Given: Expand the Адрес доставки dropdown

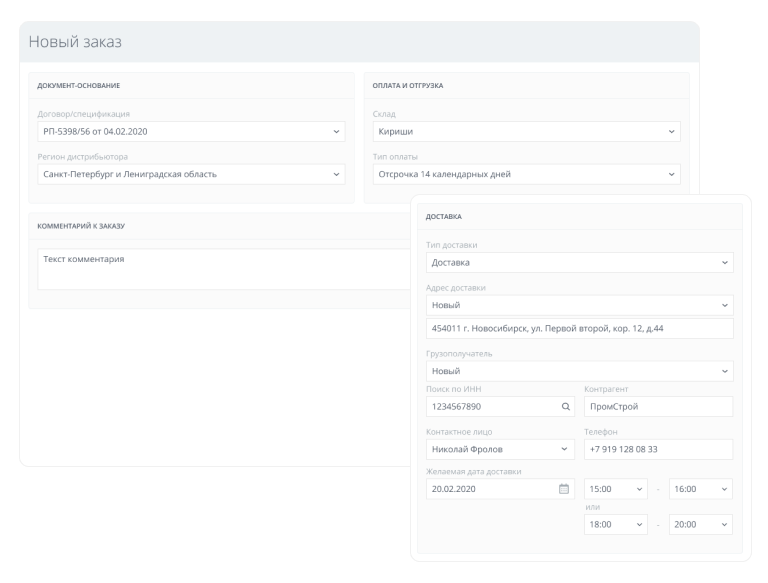Looking at the screenshot, I should [580, 305].
